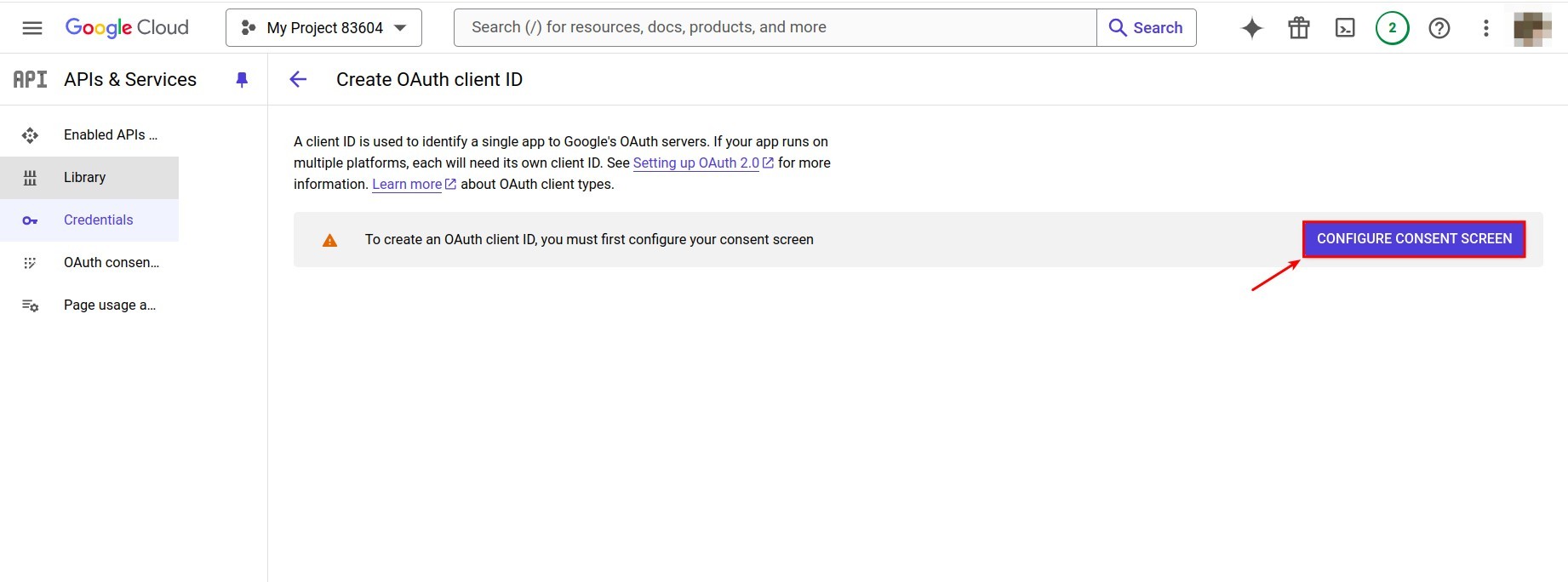Click the API logo icon
The height and width of the screenshot is (582, 1568).
point(30,79)
